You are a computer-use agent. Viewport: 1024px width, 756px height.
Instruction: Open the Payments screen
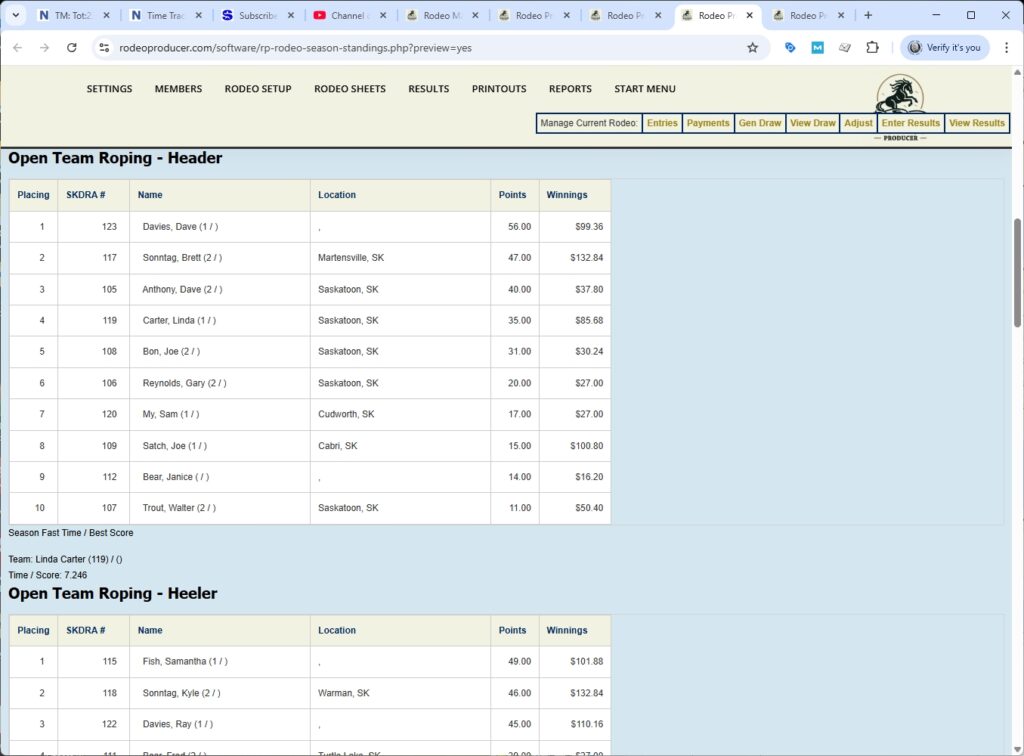click(x=708, y=122)
